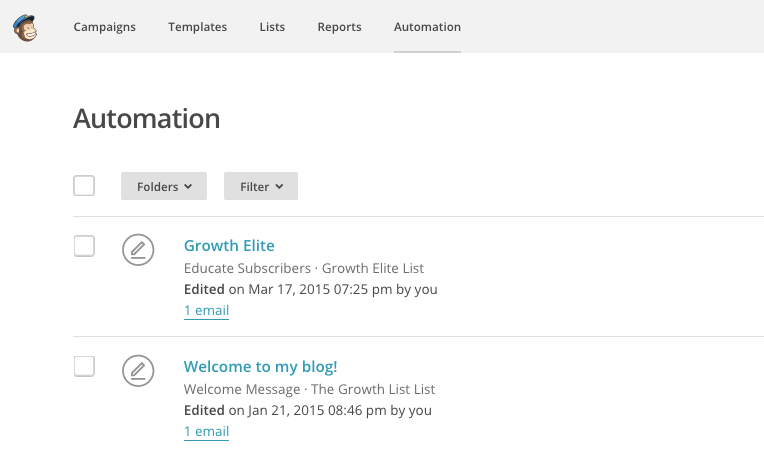Select the Automation nav tab
The height and width of the screenshot is (455, 764).
click(x=427, y=27)
